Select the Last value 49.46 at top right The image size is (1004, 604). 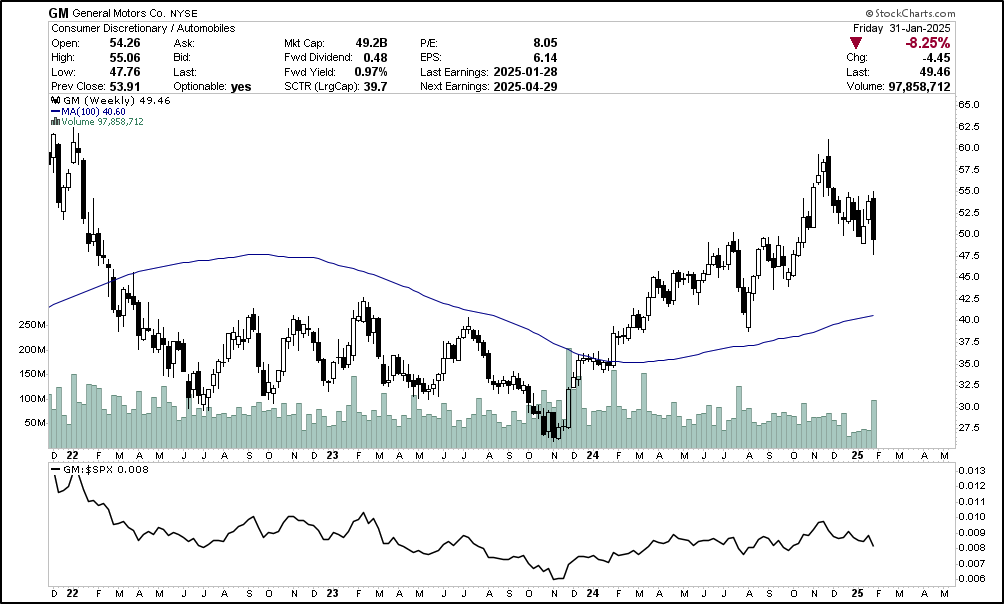click(936, 72)
